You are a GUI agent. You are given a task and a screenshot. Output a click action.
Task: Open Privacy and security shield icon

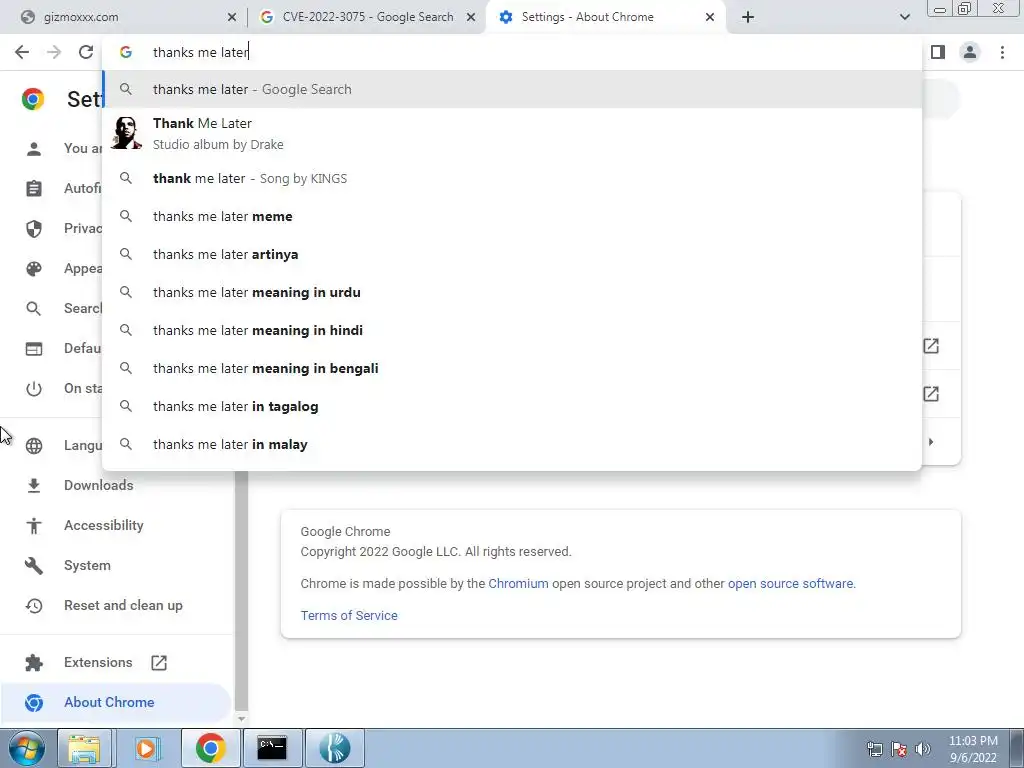coord(34,229)
